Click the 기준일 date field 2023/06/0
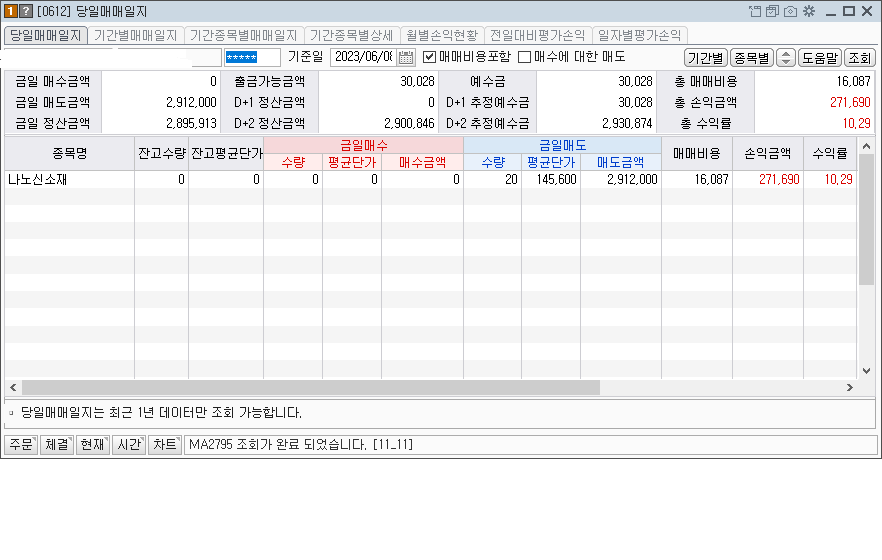The image size is (882, 560). coord(363,57)
